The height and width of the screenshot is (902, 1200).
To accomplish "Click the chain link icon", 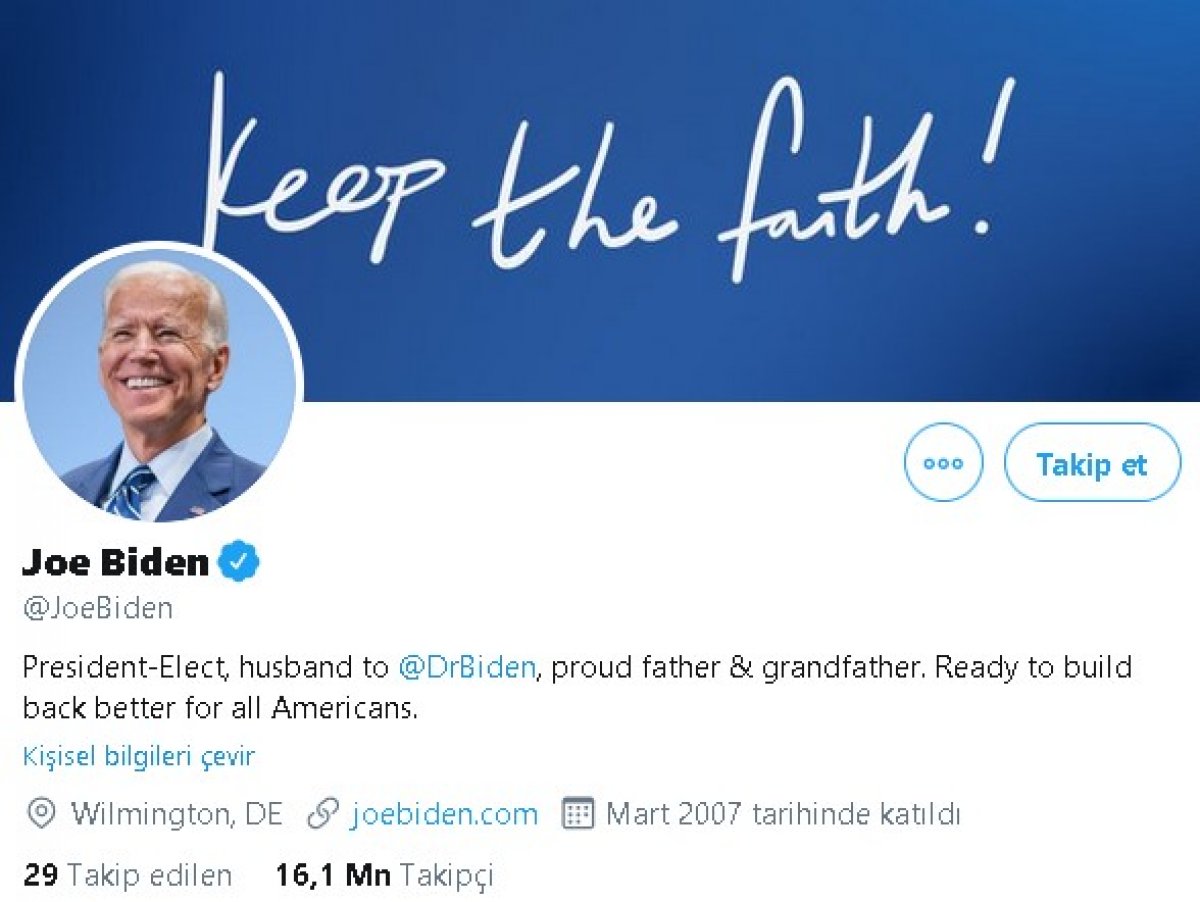I will (323, 814).
